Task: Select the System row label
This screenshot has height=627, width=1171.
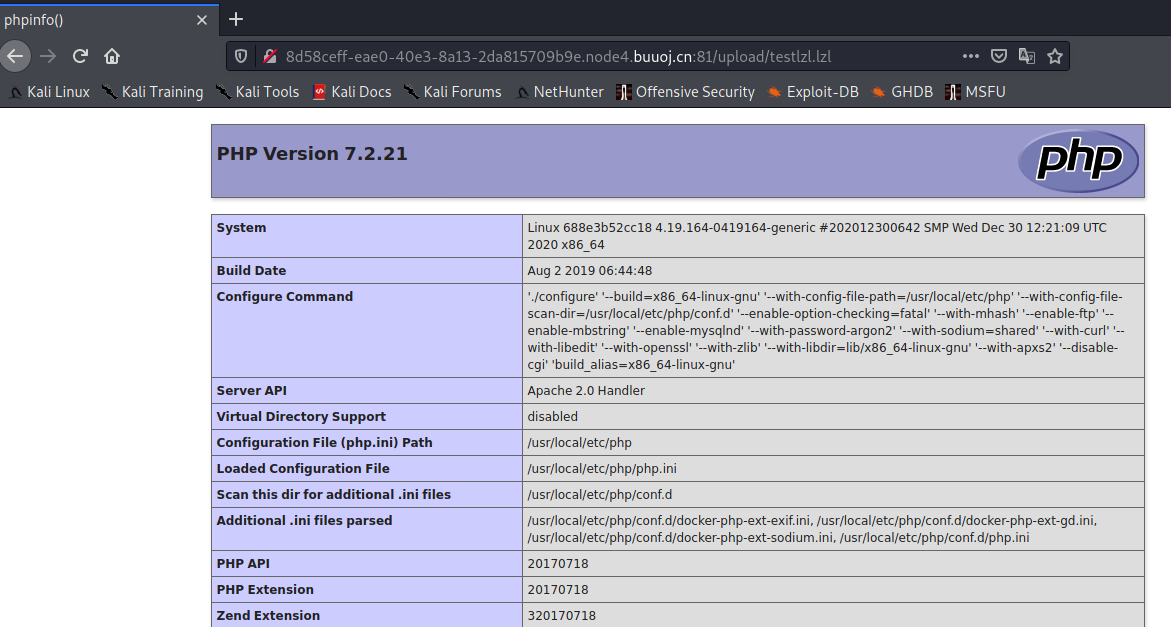Action: coord(241,228)
